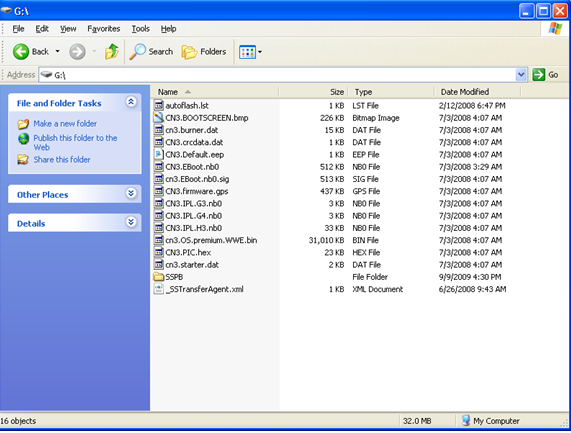Open the Forward button history dropdown arrow
The height and width of the screenshot is (433, 571).
tap(94, 51)
